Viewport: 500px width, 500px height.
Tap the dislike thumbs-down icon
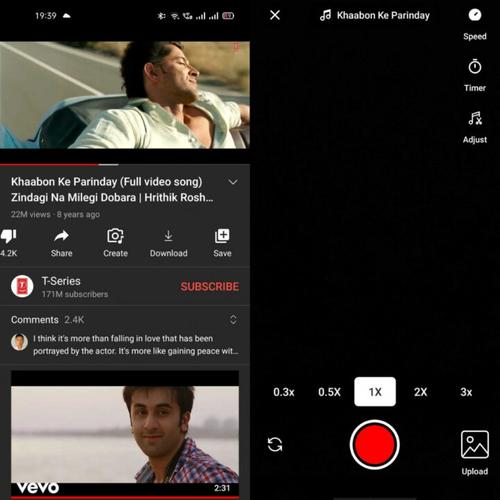(x=8, y=236)
